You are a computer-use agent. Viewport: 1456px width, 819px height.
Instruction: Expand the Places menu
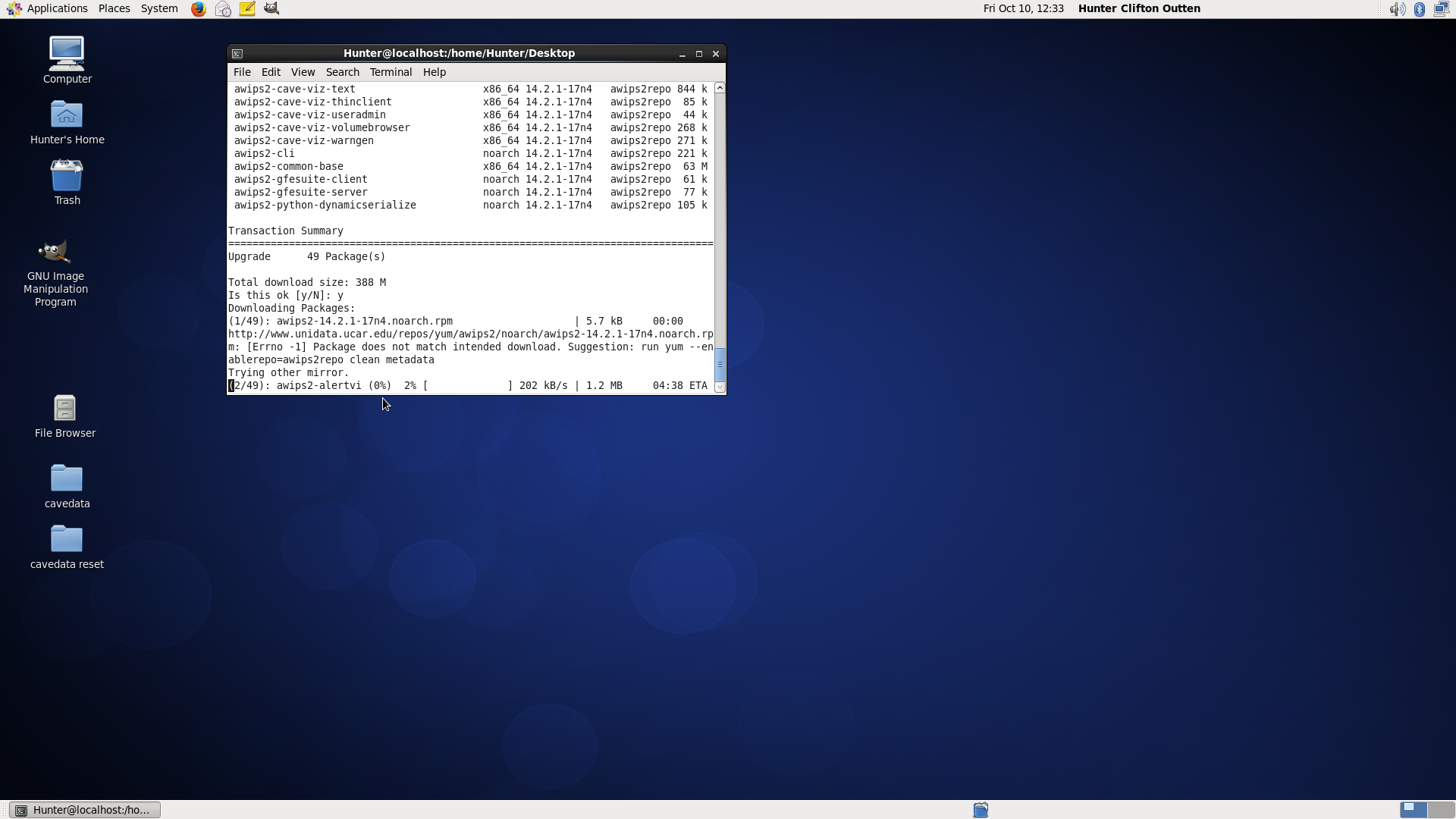114,9
